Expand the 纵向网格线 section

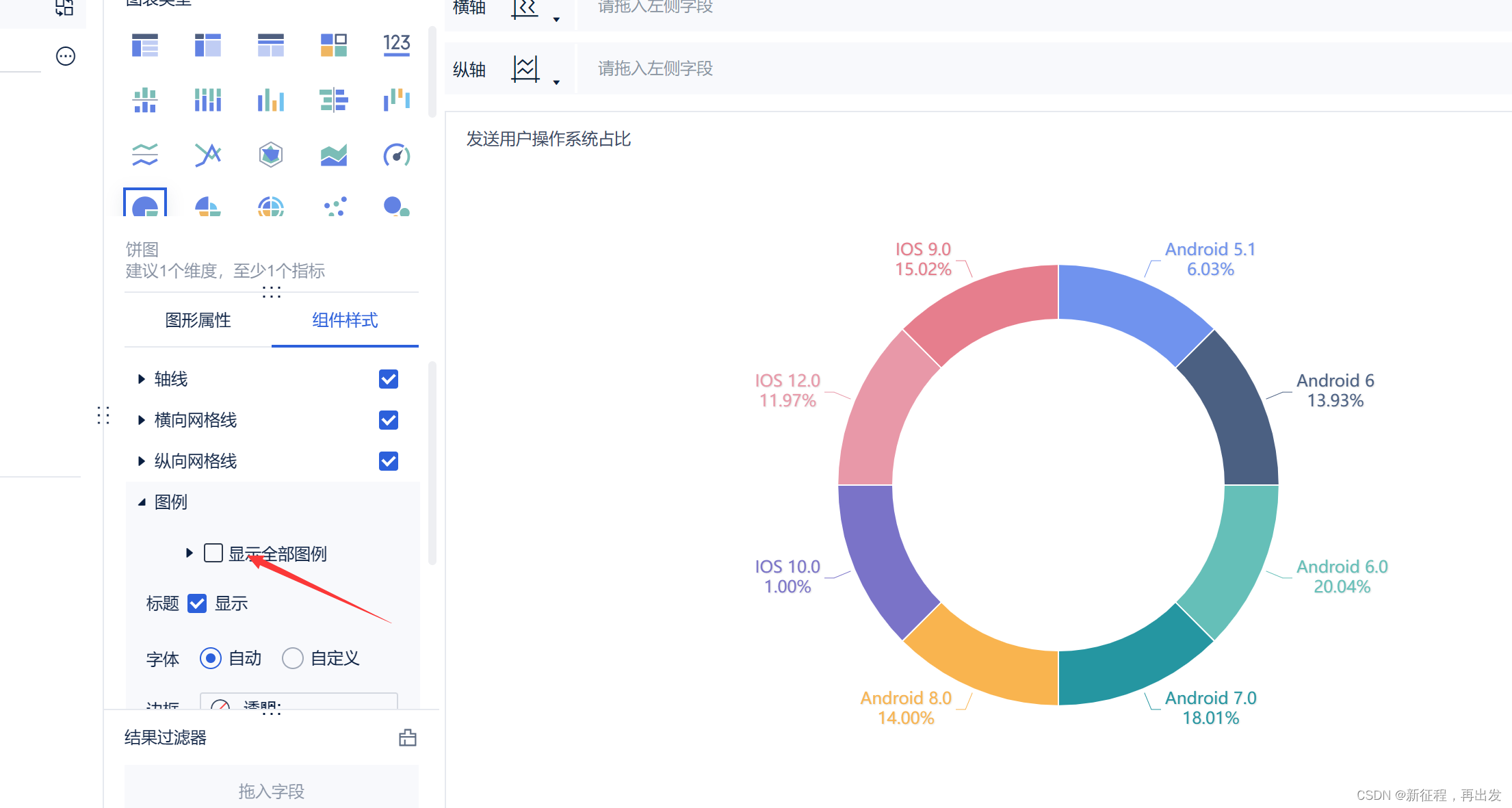(x=142, y=461)
